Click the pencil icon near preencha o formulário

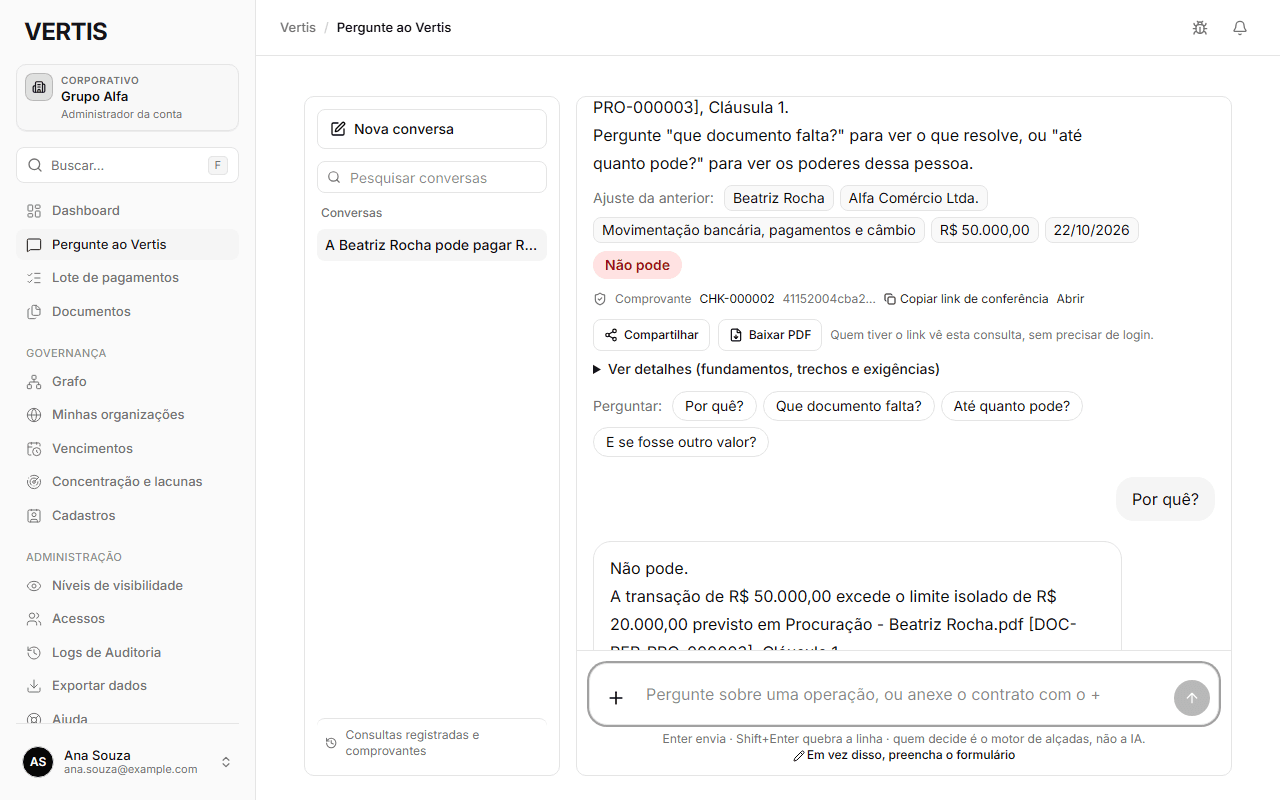798,756
